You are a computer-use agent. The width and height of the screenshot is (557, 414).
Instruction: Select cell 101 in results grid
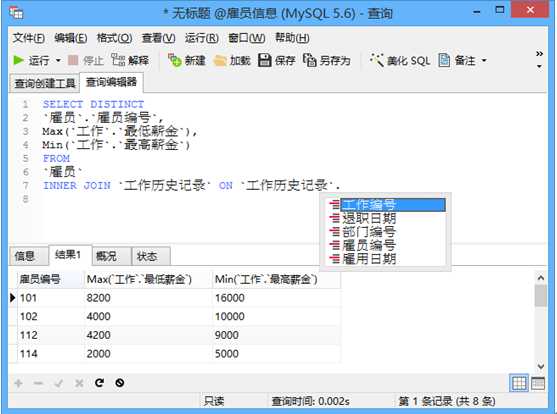point(50,298)
